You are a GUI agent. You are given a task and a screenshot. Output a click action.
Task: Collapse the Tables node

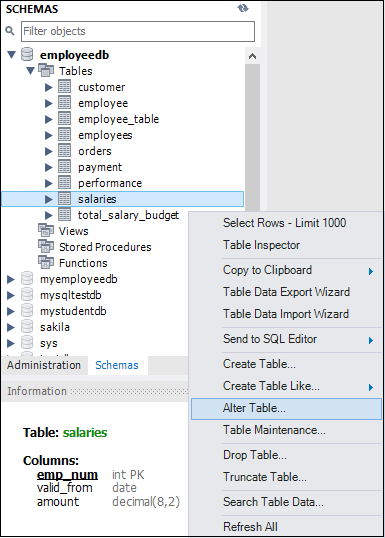[x=31, y=71]
